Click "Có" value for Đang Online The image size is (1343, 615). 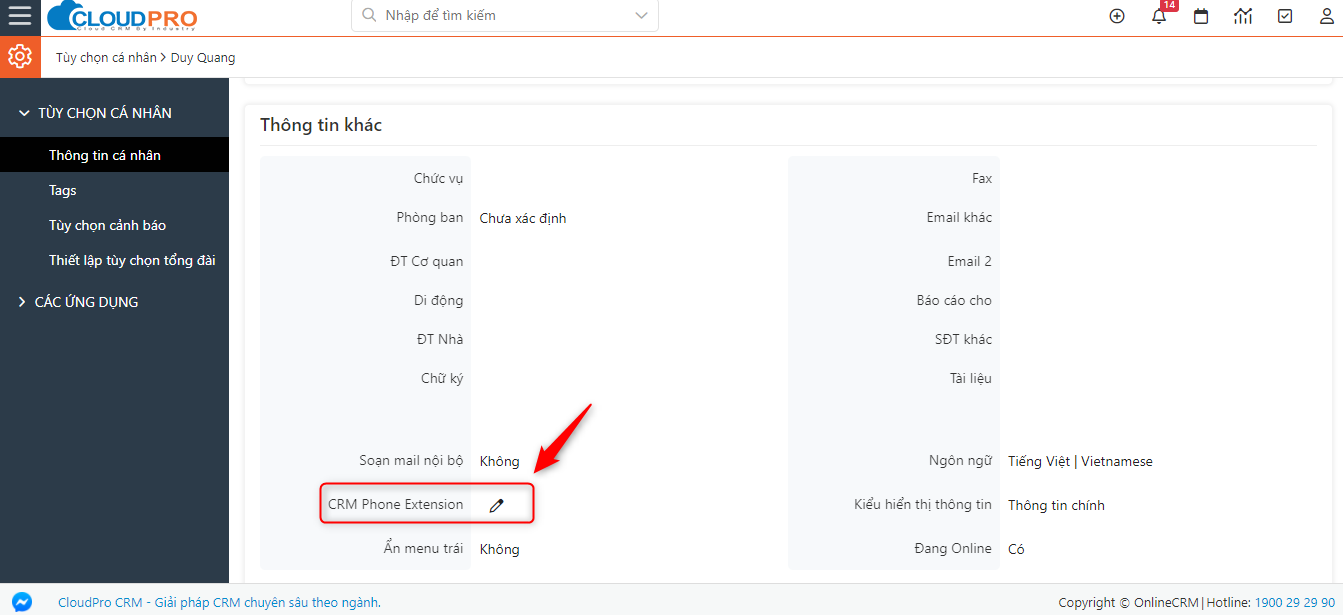pyautogui.click(x=1016, y=549)
